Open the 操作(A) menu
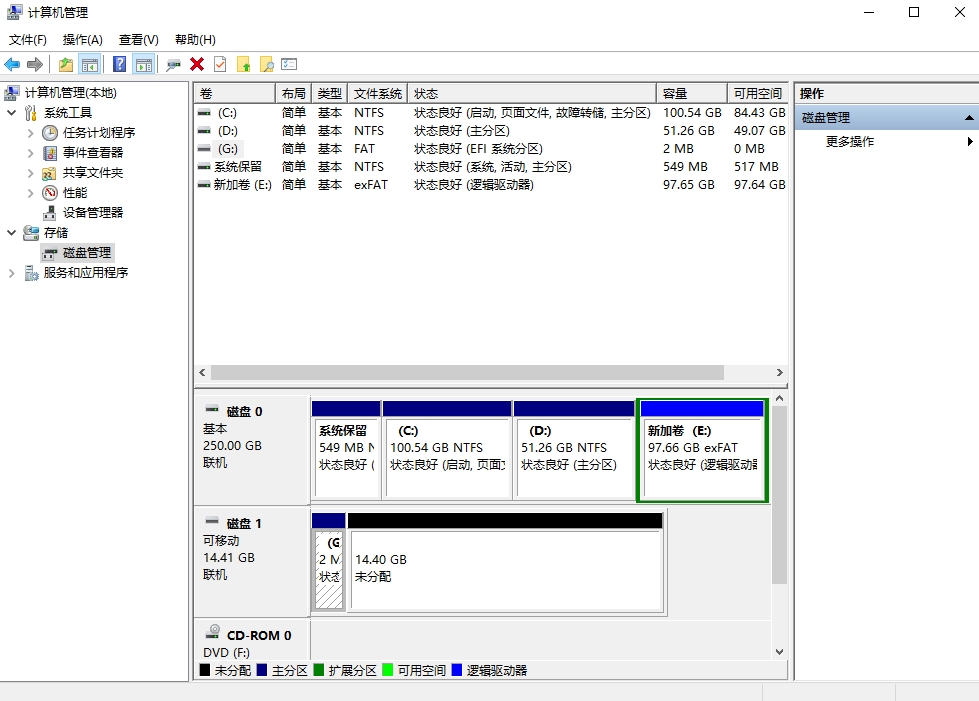This screenshot has height=701, width=979. pyautogui.click(x=82, y=40)
